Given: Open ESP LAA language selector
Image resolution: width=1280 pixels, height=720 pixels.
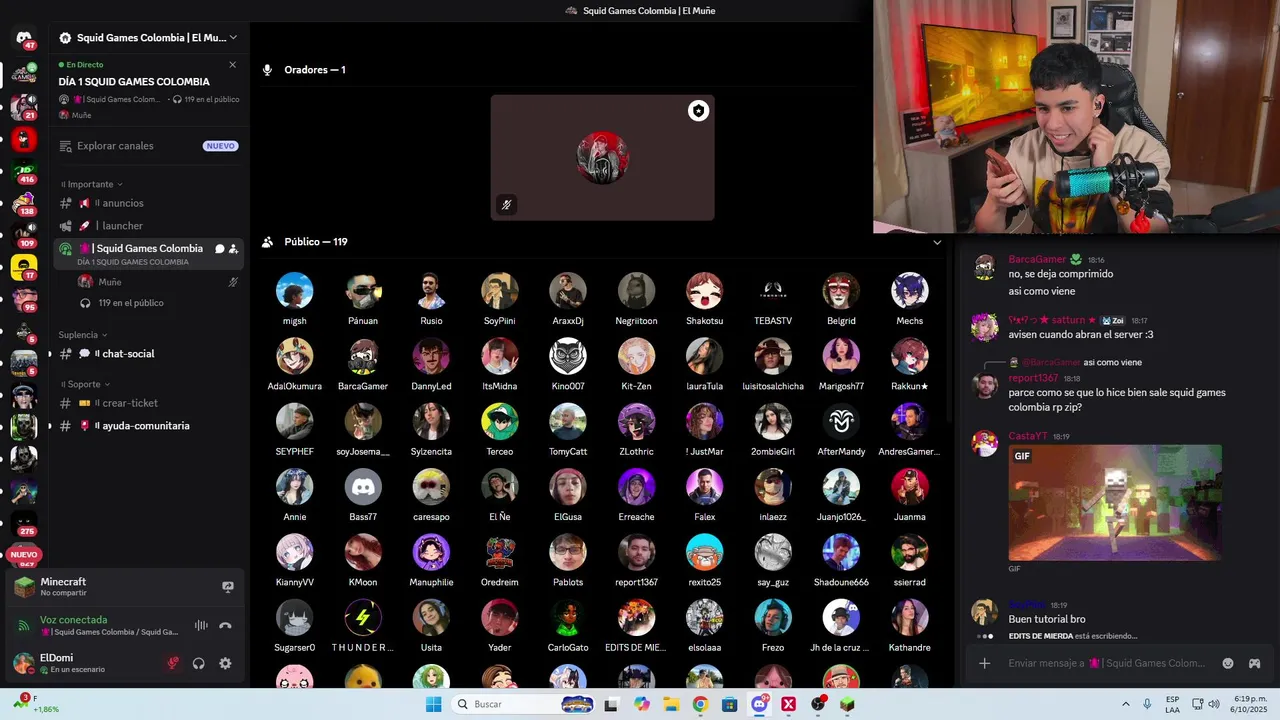Looking at the screenshot, I should (1172, 704).
